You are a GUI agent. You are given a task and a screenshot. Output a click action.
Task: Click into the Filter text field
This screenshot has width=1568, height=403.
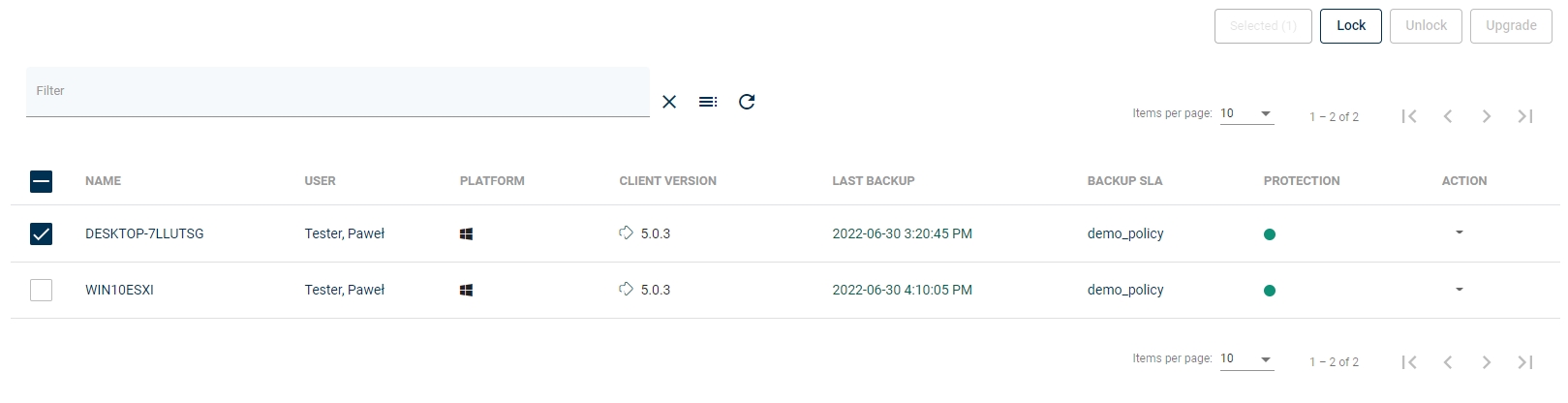point(337,92)
